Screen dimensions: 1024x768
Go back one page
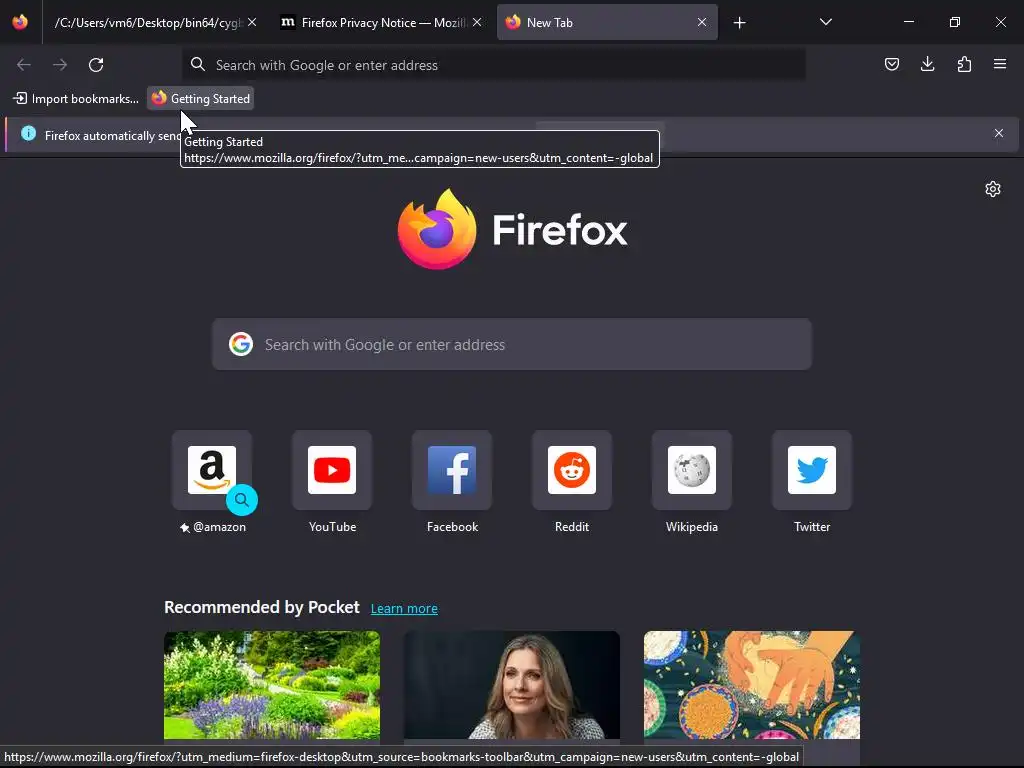click(x=24, y=65)
